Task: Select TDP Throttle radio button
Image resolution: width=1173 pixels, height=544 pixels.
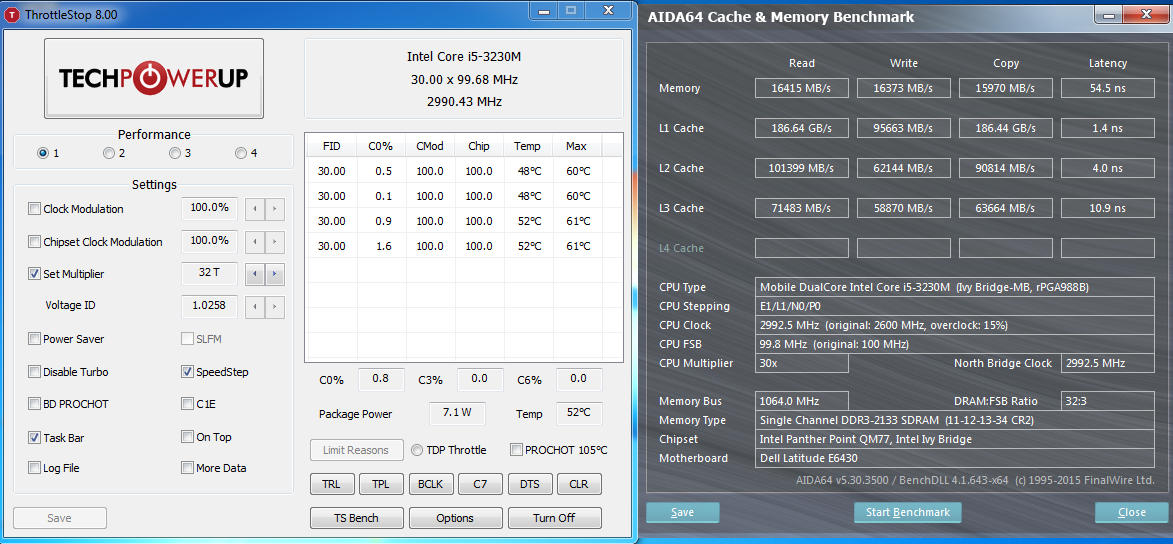Action: pyautogui.click(x=417, y=450)
